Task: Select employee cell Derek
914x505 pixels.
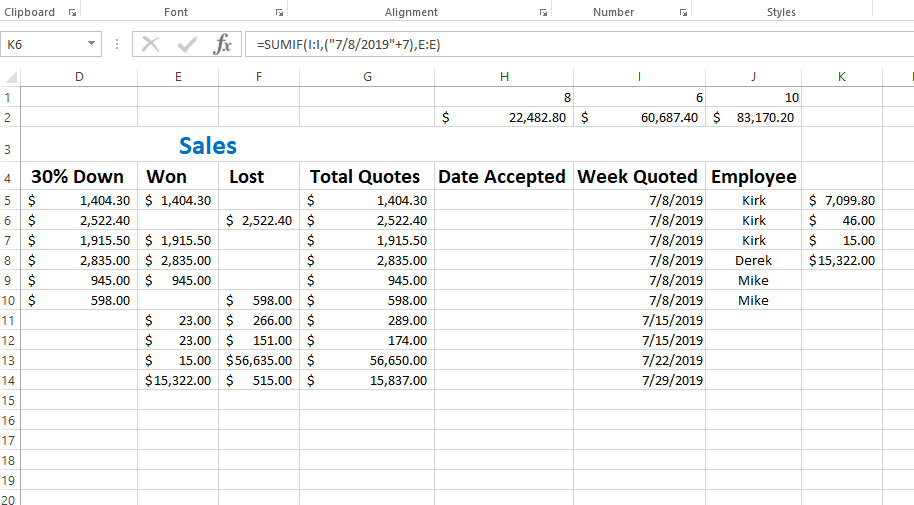Action: coord(754,260)
